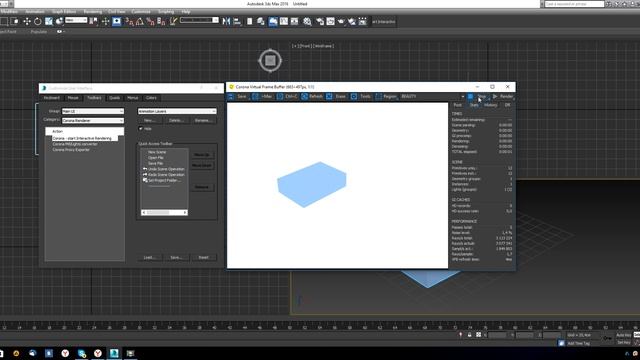The width and height of the screenshot is (640, 360).
Task: Click the Remove button
Action: [x=202, y=187]
